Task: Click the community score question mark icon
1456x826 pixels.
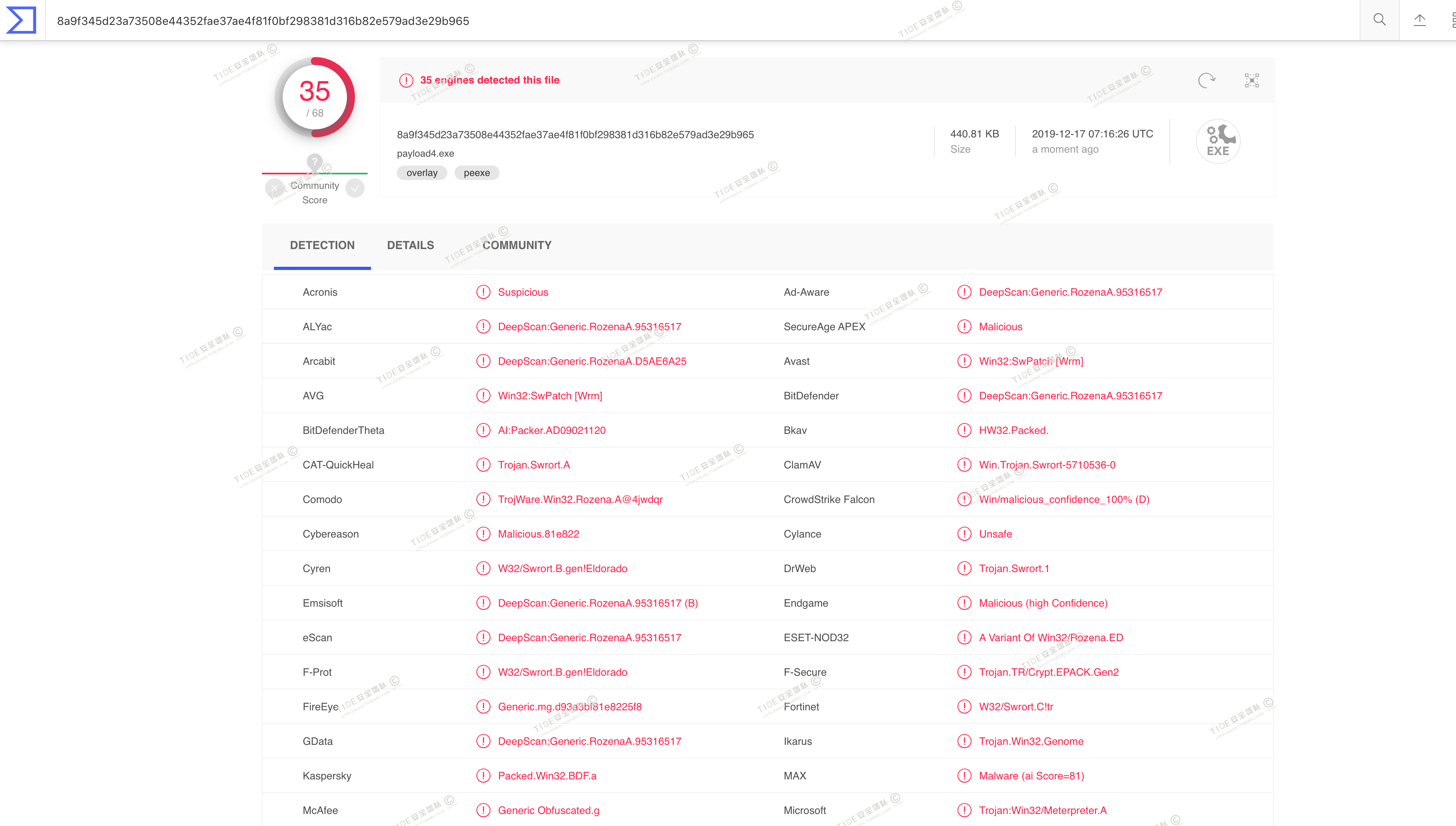Action: pyautogui.click(x=315, y=162)
